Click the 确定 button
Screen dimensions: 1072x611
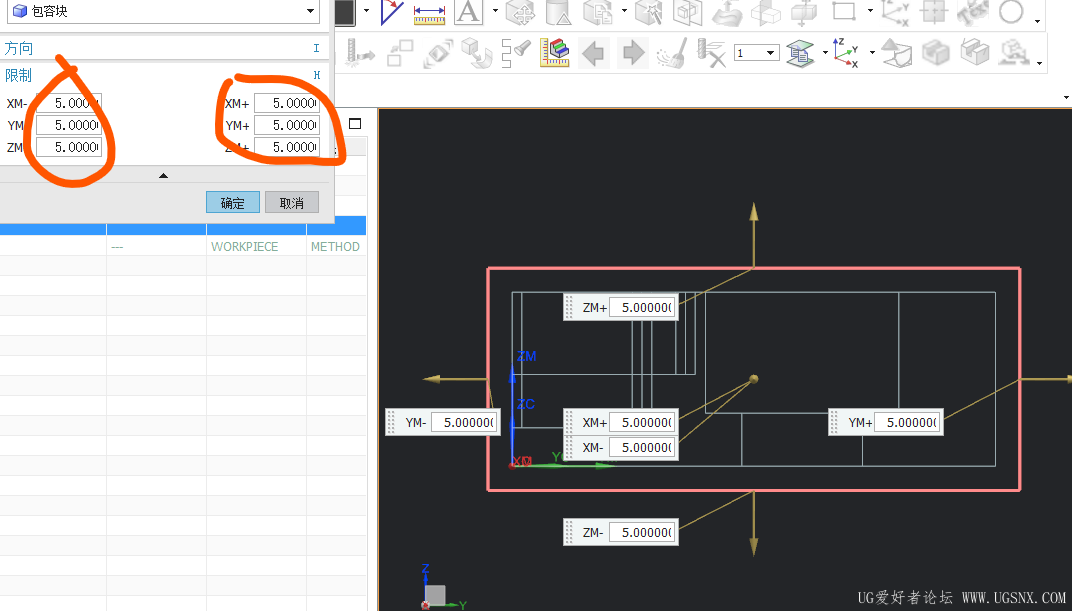[x=232, y=203]
